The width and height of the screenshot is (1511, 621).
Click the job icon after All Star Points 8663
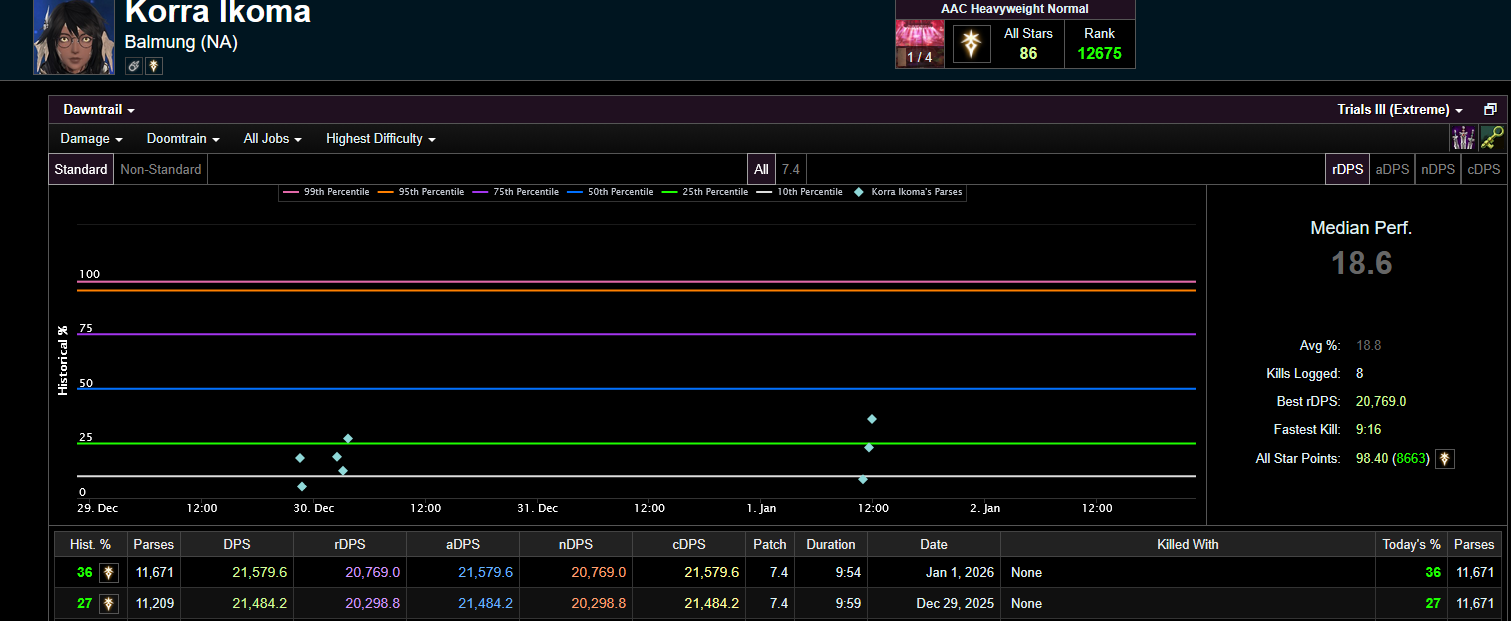click(1444, 459)
